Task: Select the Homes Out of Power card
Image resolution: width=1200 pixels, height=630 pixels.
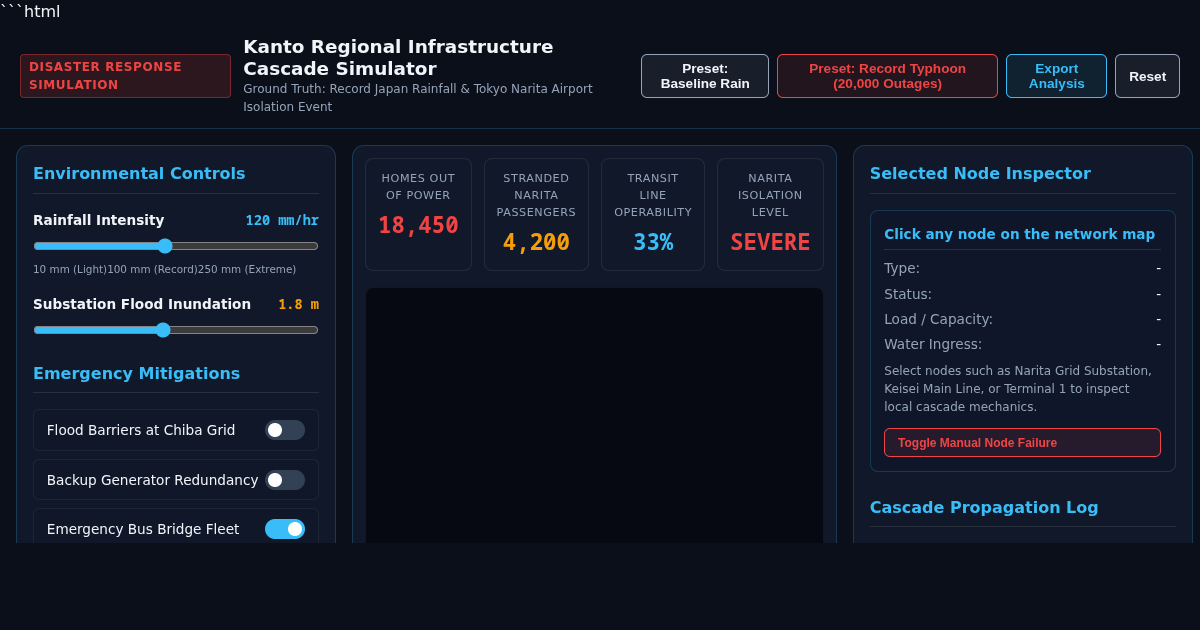Action: [418, 214]
